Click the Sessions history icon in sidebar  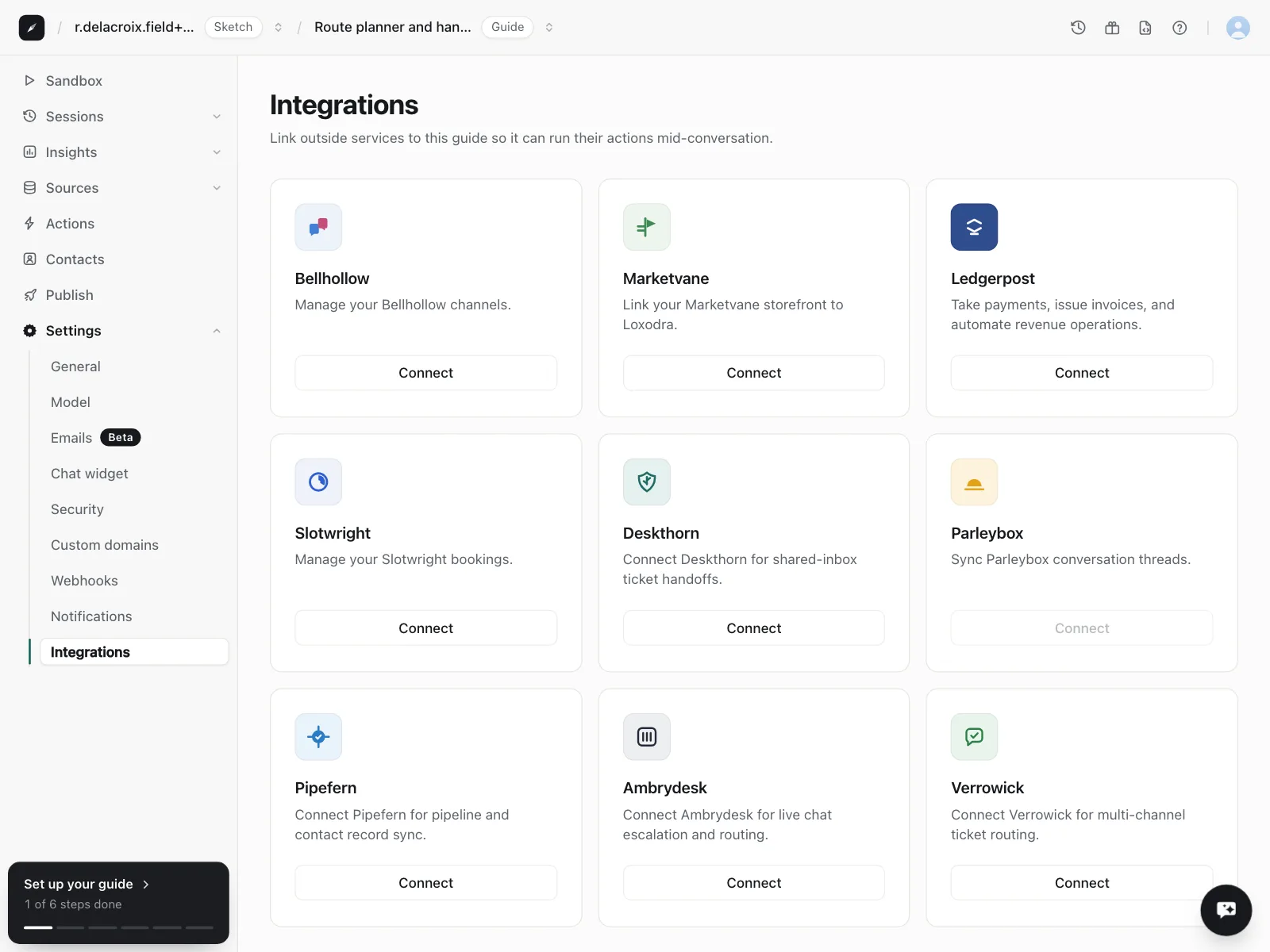pos(29,116)
